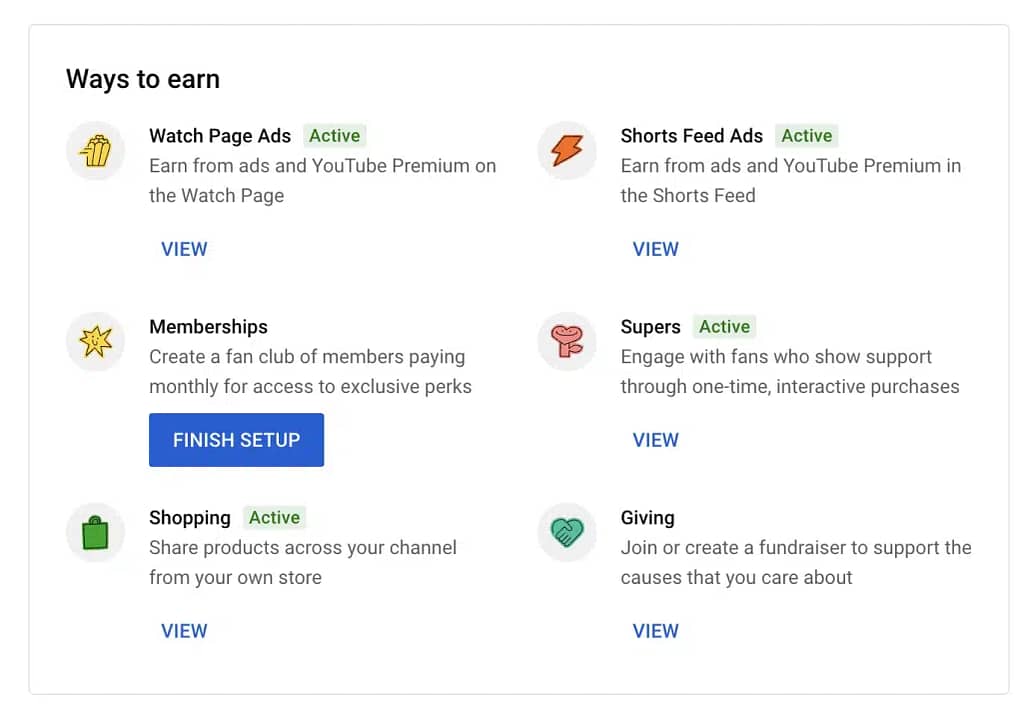The height and width of the screenshot is (707, 1024).
Task: View the Giving fundraiser options
Action: point(656,631)
